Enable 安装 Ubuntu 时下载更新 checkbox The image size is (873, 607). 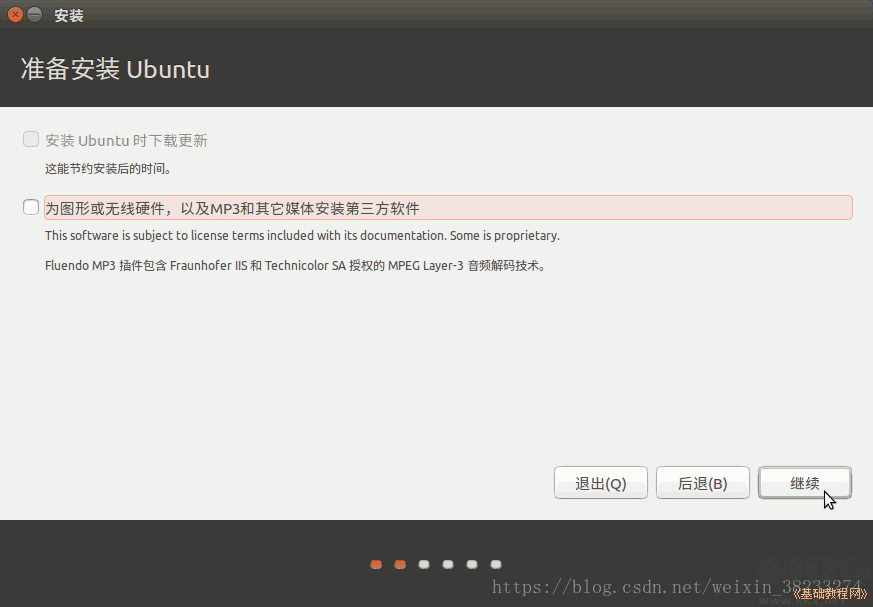click(x=29, y=139)
